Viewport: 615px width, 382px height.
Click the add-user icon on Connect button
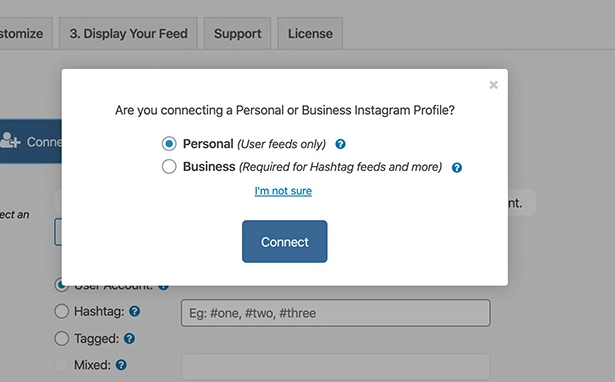[10, 140]
